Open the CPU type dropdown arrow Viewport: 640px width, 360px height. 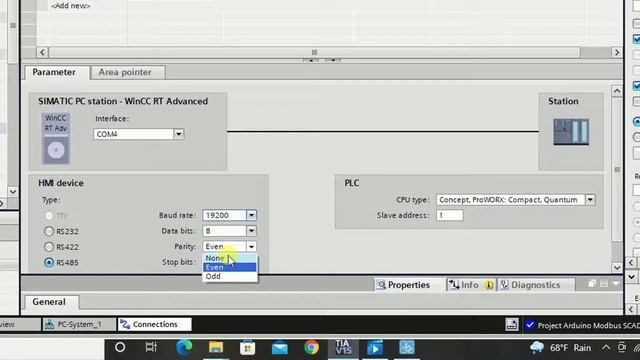click(x=590, y=200)
